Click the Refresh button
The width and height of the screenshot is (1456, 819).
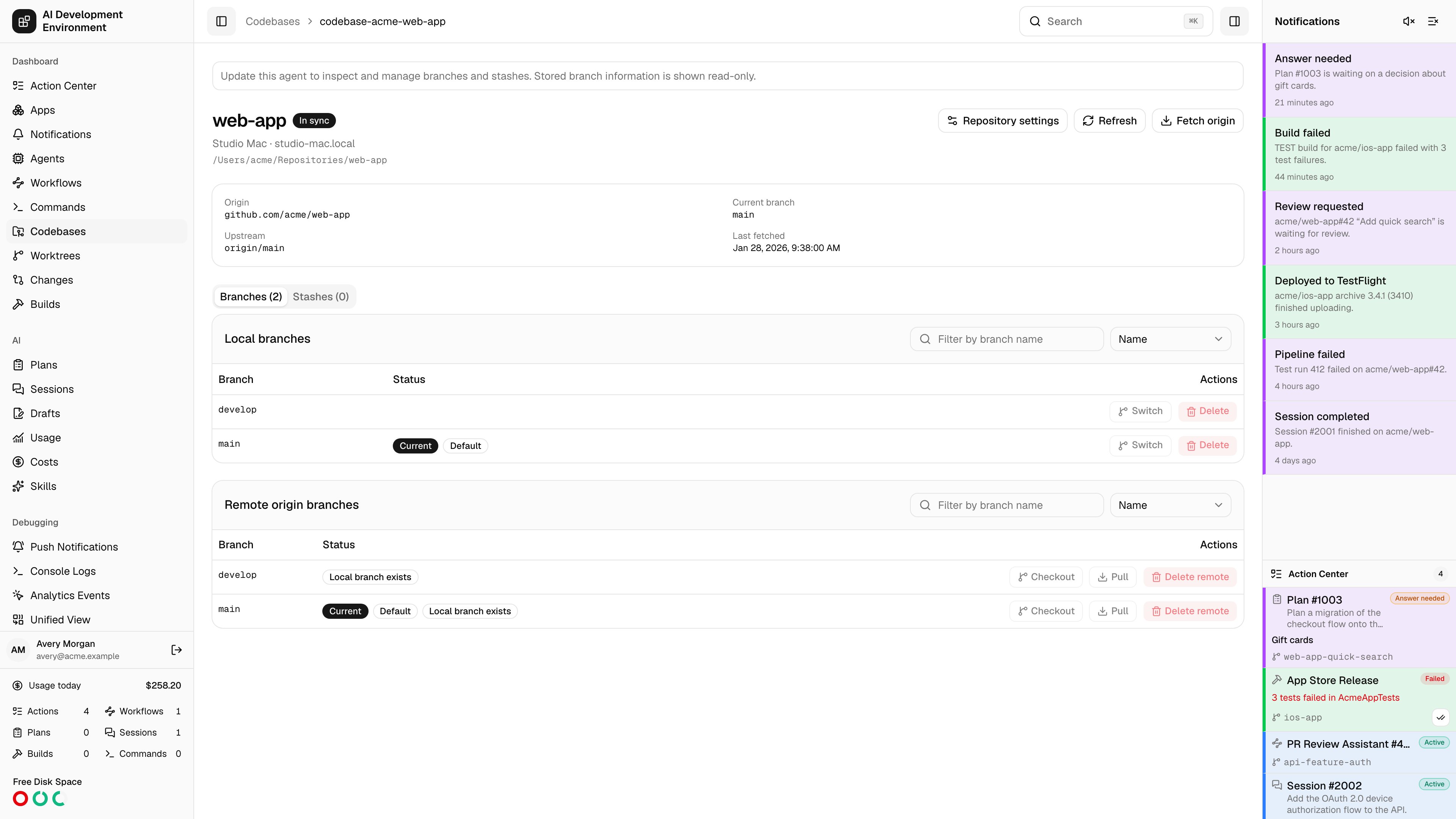pyautogui.click(x=1109, y=121)
